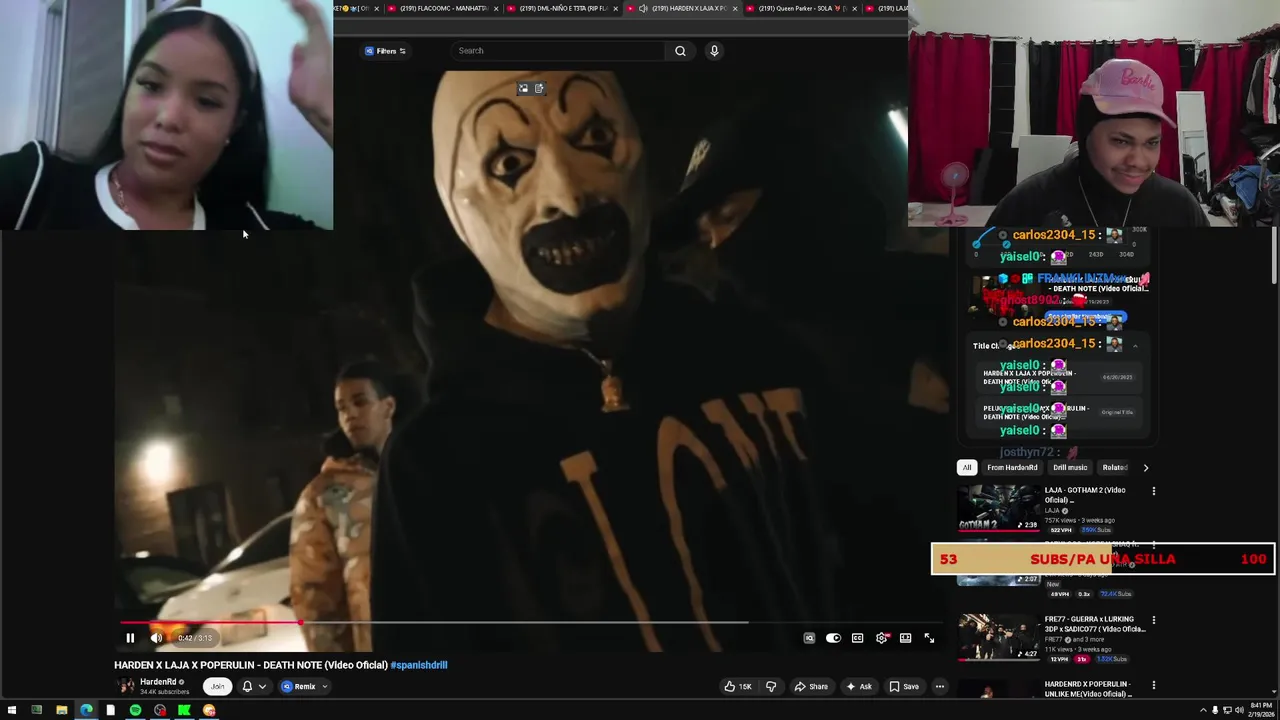Select the From HardenRd chip
Image resolution: width=1280 pixels, height=720 pixels.
(x=1012, y=467)
